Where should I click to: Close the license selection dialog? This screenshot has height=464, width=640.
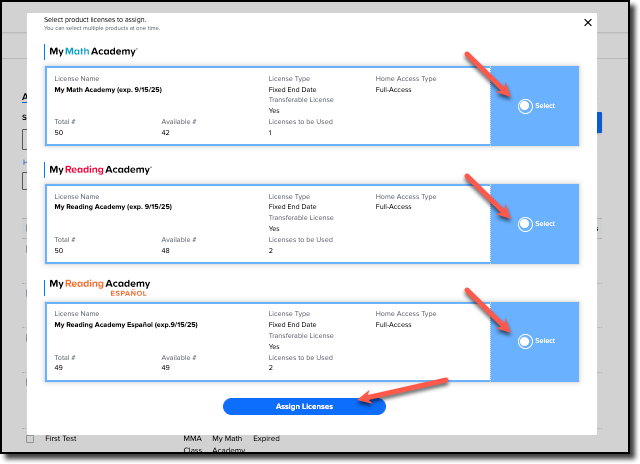(587, 22)
